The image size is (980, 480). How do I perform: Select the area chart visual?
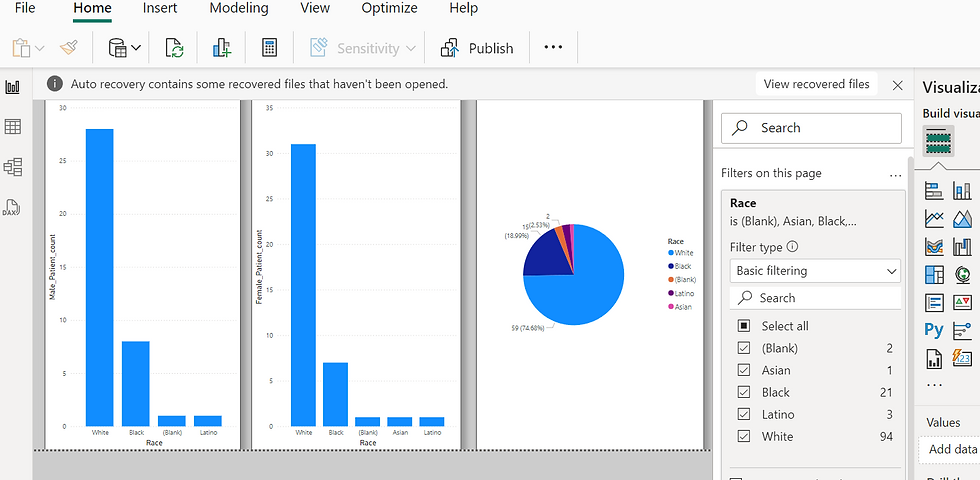coord(962,219)
